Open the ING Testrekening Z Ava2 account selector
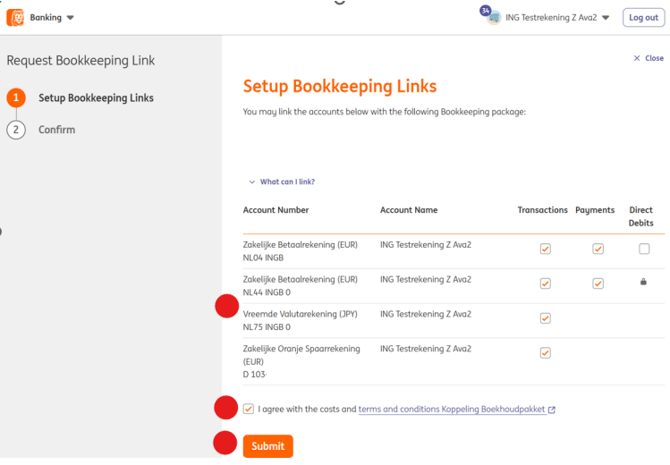This screenshot has width=670, height=465. [x=557, y=17]
